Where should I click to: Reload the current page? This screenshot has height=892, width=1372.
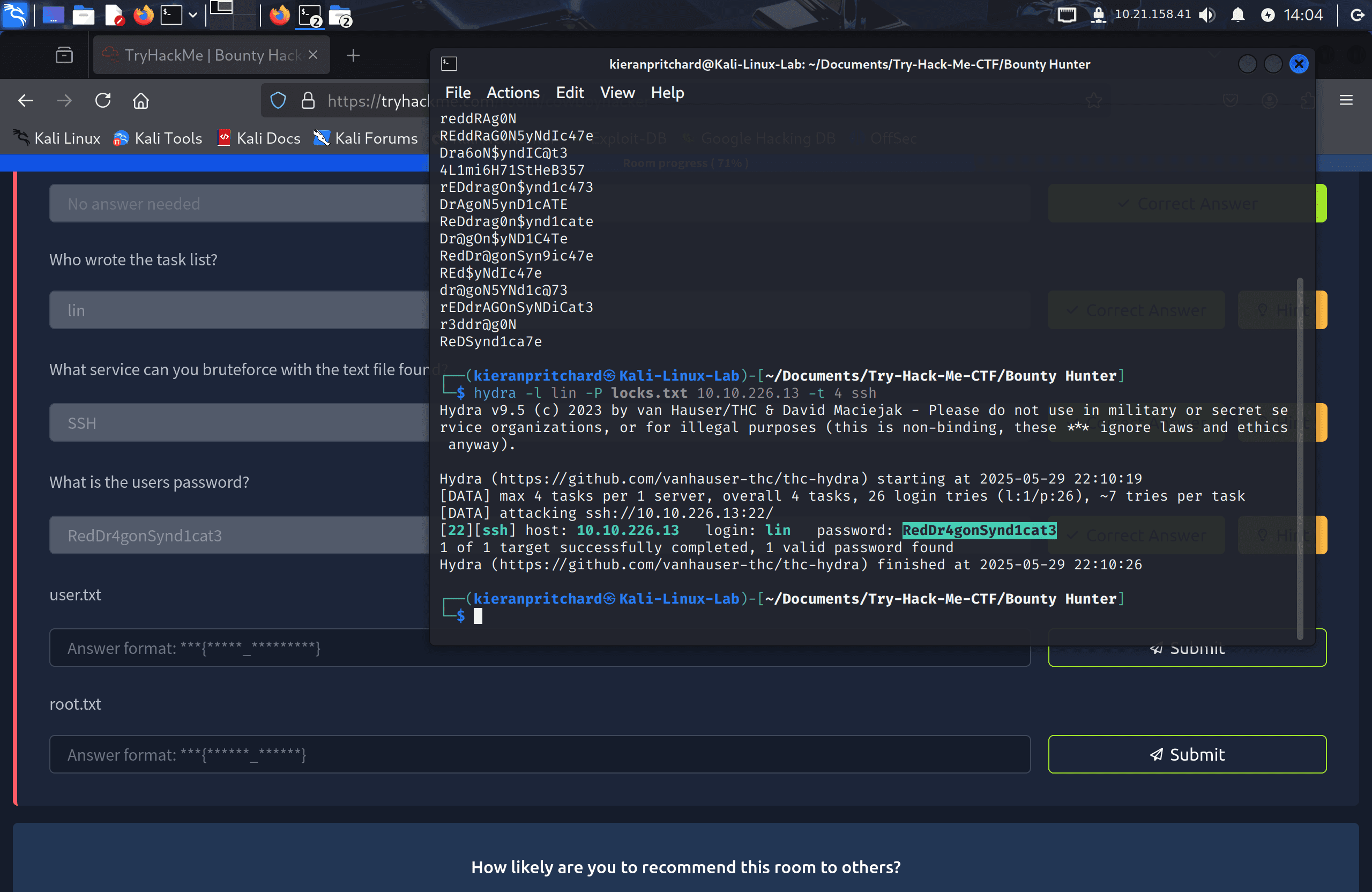(x=102, y=101)
